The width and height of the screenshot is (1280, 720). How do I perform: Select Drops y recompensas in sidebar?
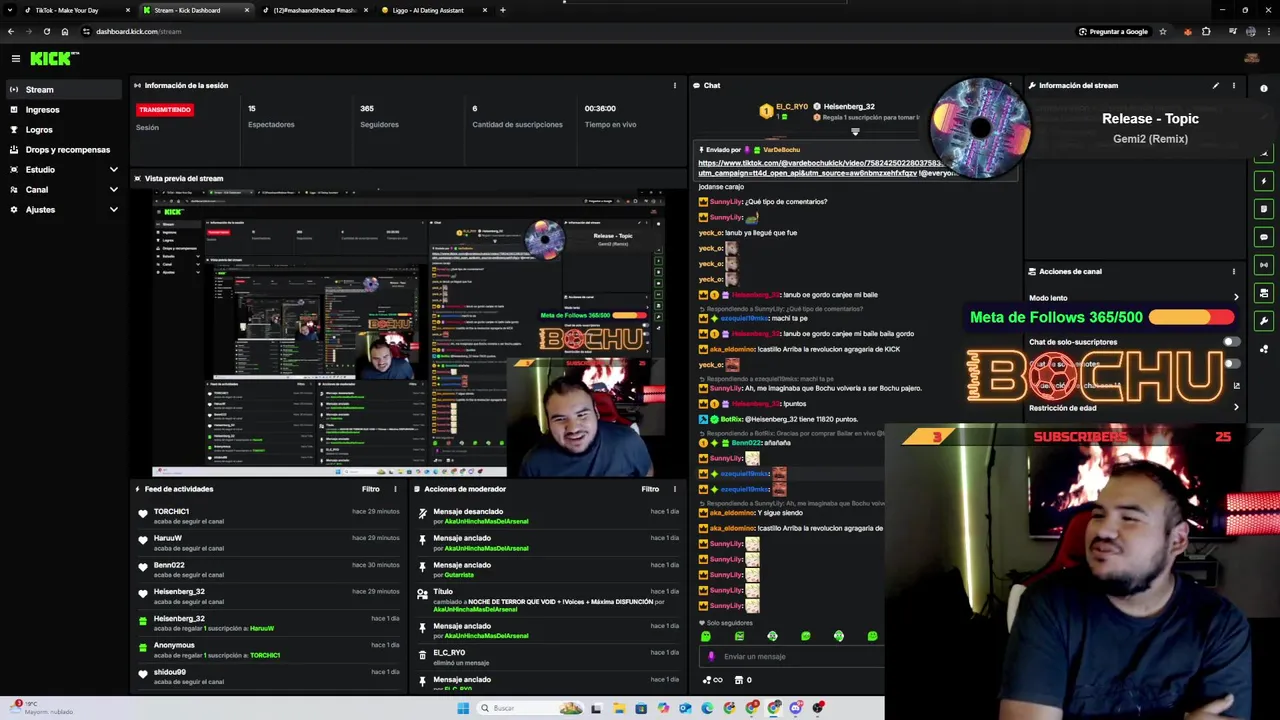point(62,149)
